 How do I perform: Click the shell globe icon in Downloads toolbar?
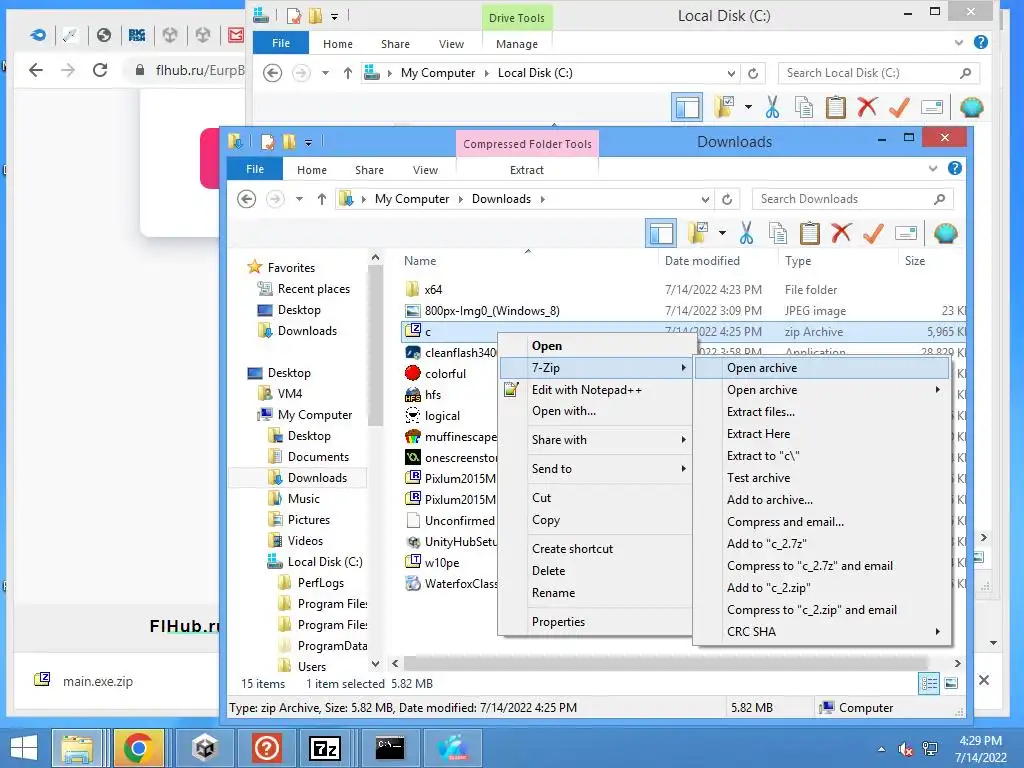(x=945, y=233)
